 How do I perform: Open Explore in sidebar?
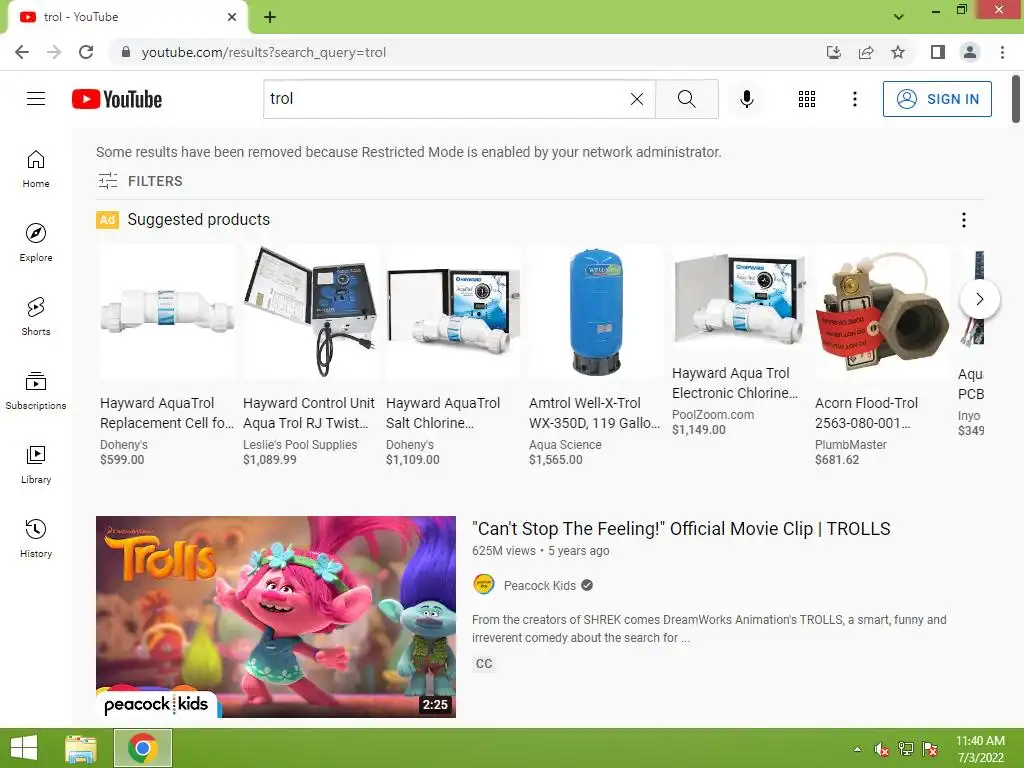(36, 242)
